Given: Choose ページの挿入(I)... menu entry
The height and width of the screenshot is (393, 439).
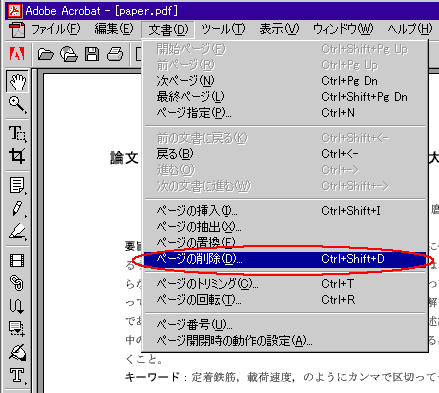Looking at the screenshot, I should 285,211.
